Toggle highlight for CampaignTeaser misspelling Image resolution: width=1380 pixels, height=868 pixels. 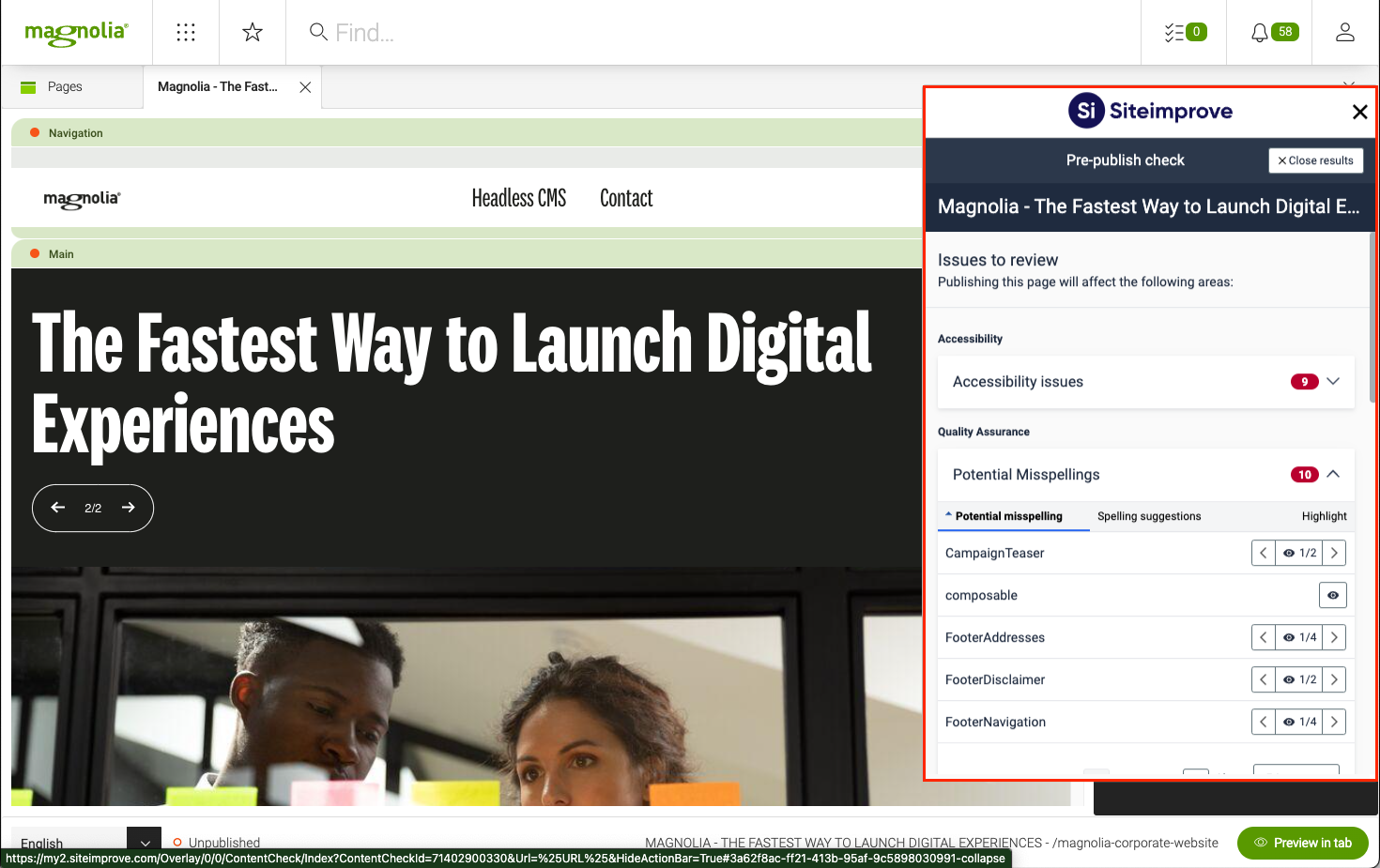tap(1299, 553)
